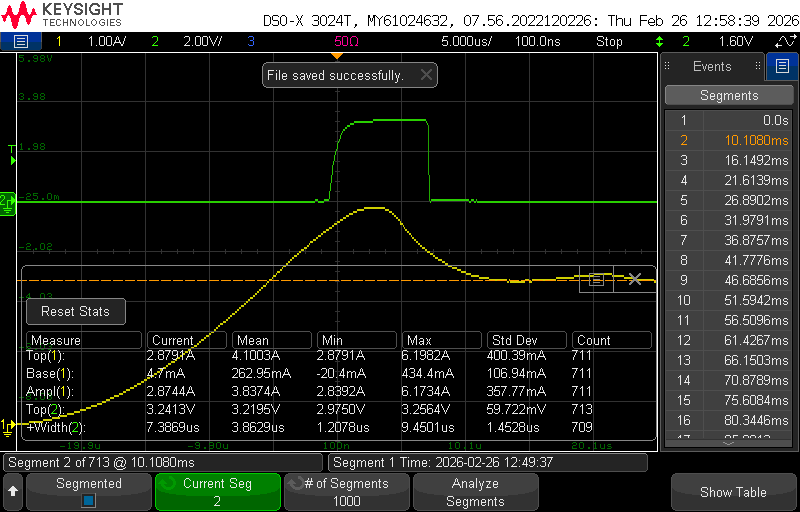800x512 pixels.
Task: Open the 100.0ns delay setting
Action: click(537, 41)
